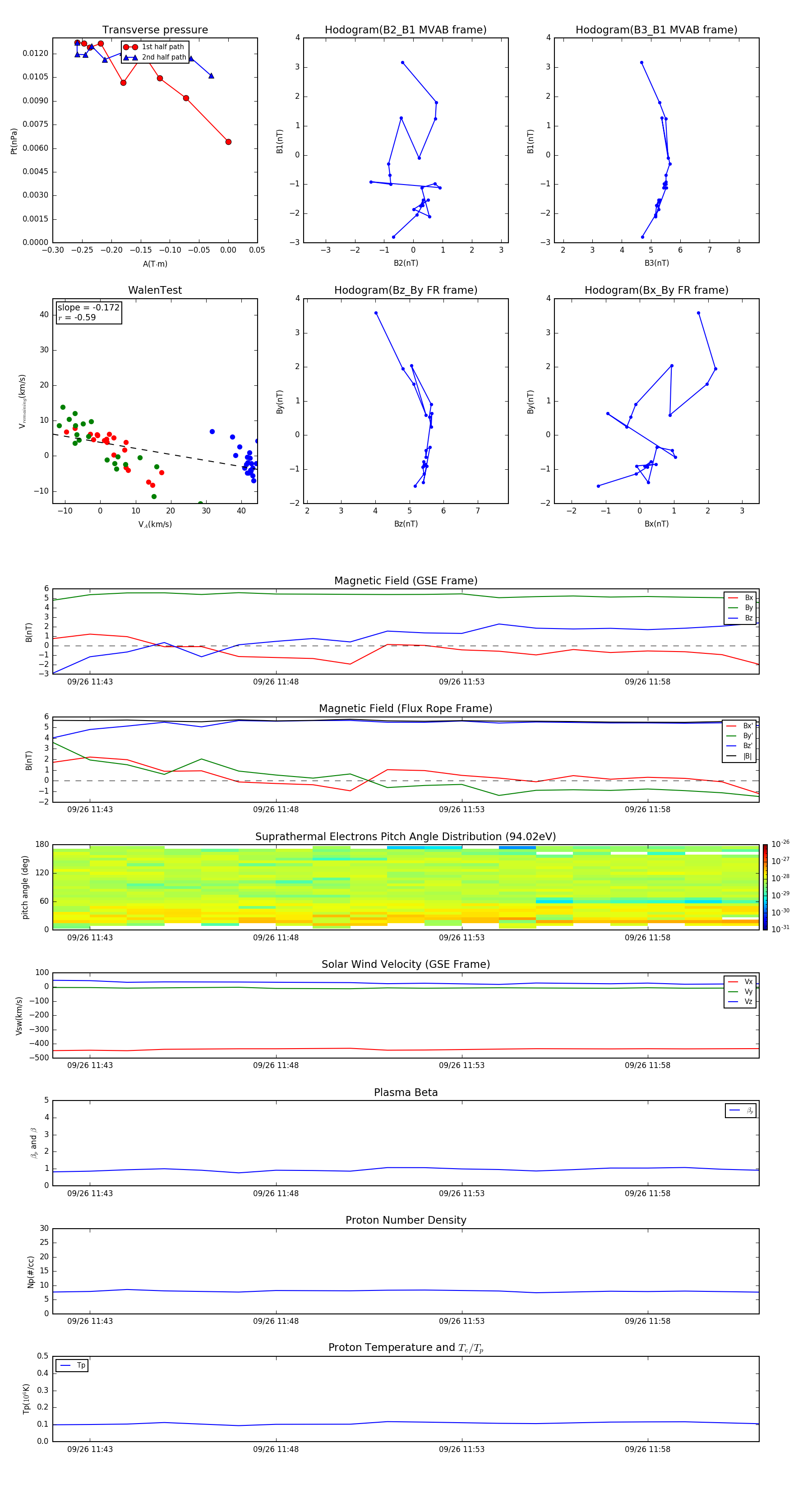Click the "By'" legend entry in Flux Rope Frame

(740, 736)
